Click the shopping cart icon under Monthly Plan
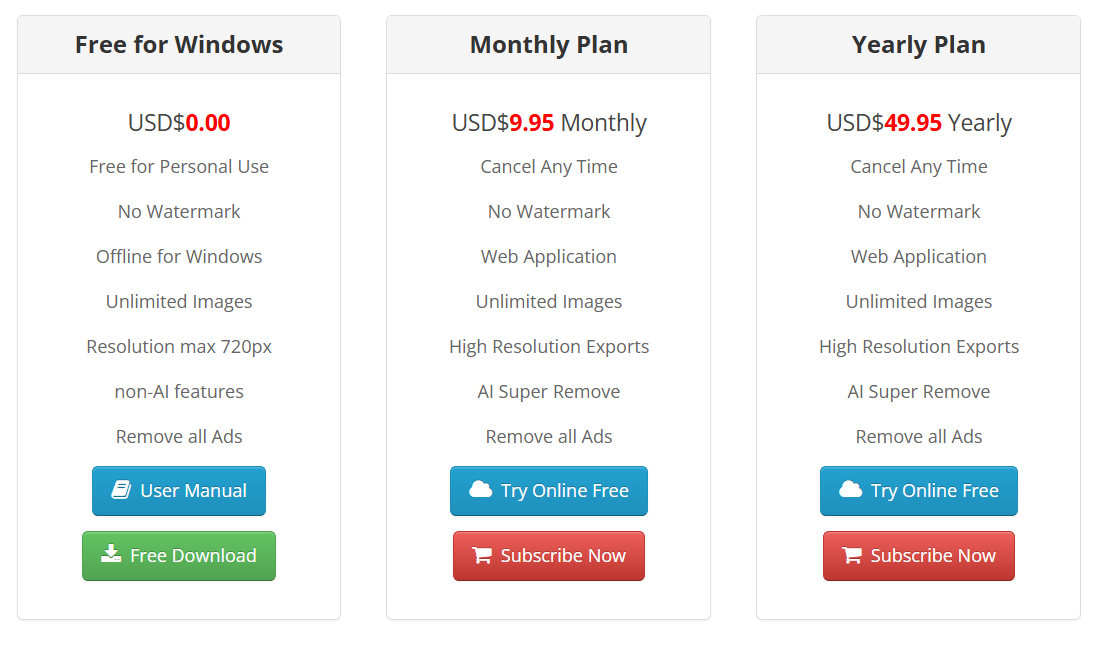Screen dimensions: 1098x646 tap(482, 555)
